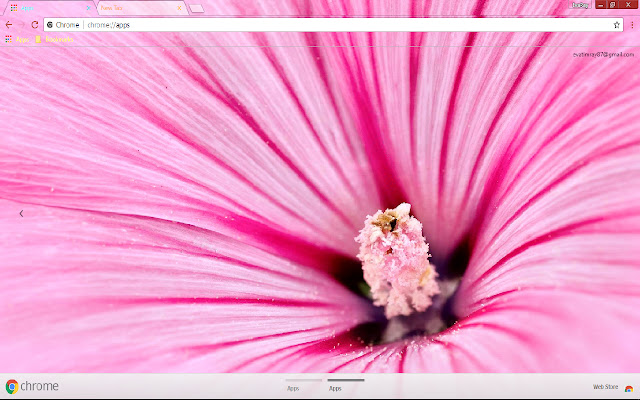Select the first Apps page indicator at bottom

point(304,384)
